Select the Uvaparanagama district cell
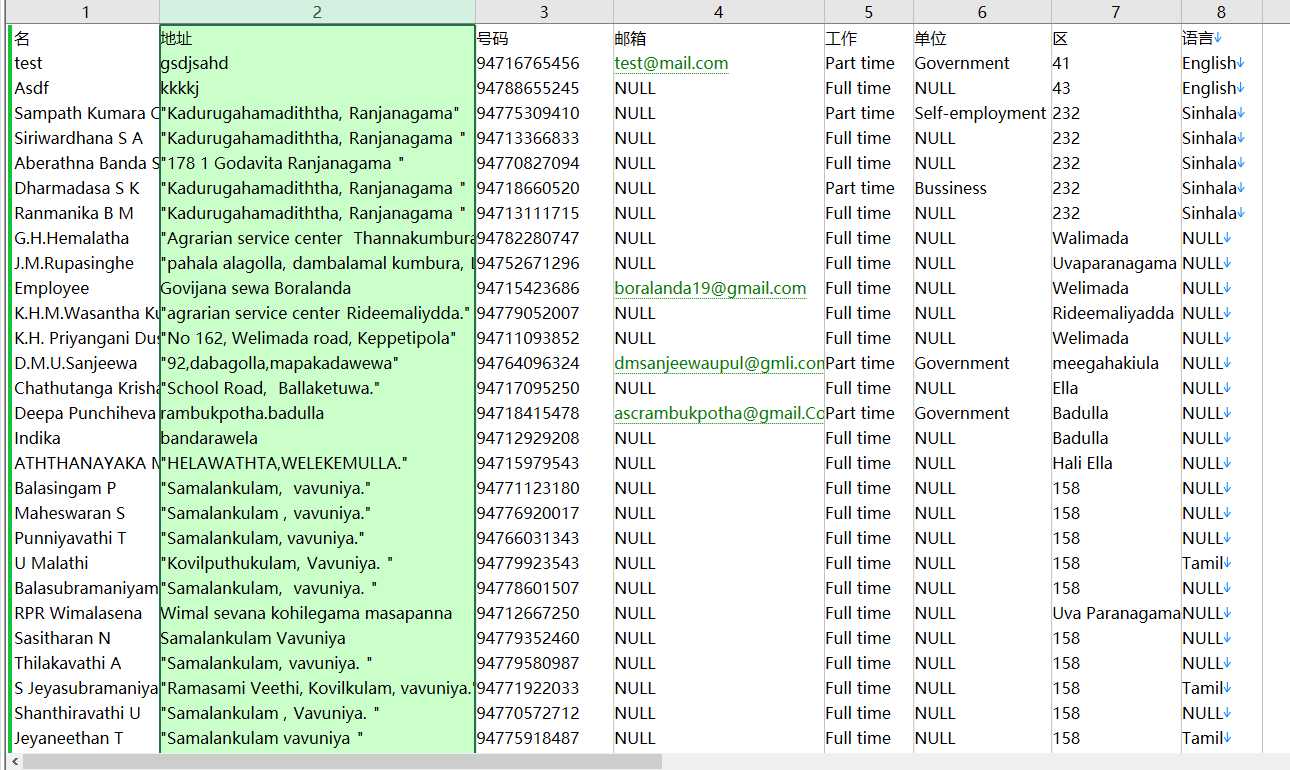The width and height of the screenshot is (1290, 770). coord(1116,263)
